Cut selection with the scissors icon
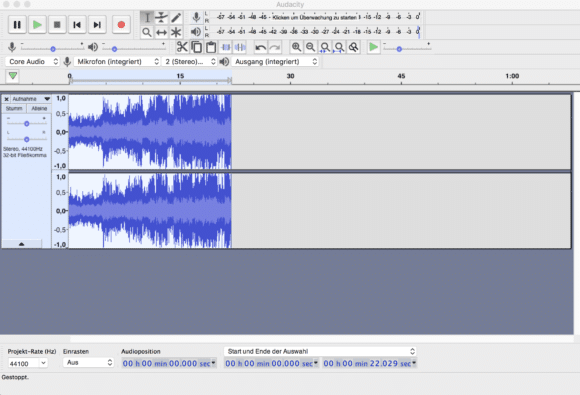This screenshot has height=395, width=580. tap(182, 47)
